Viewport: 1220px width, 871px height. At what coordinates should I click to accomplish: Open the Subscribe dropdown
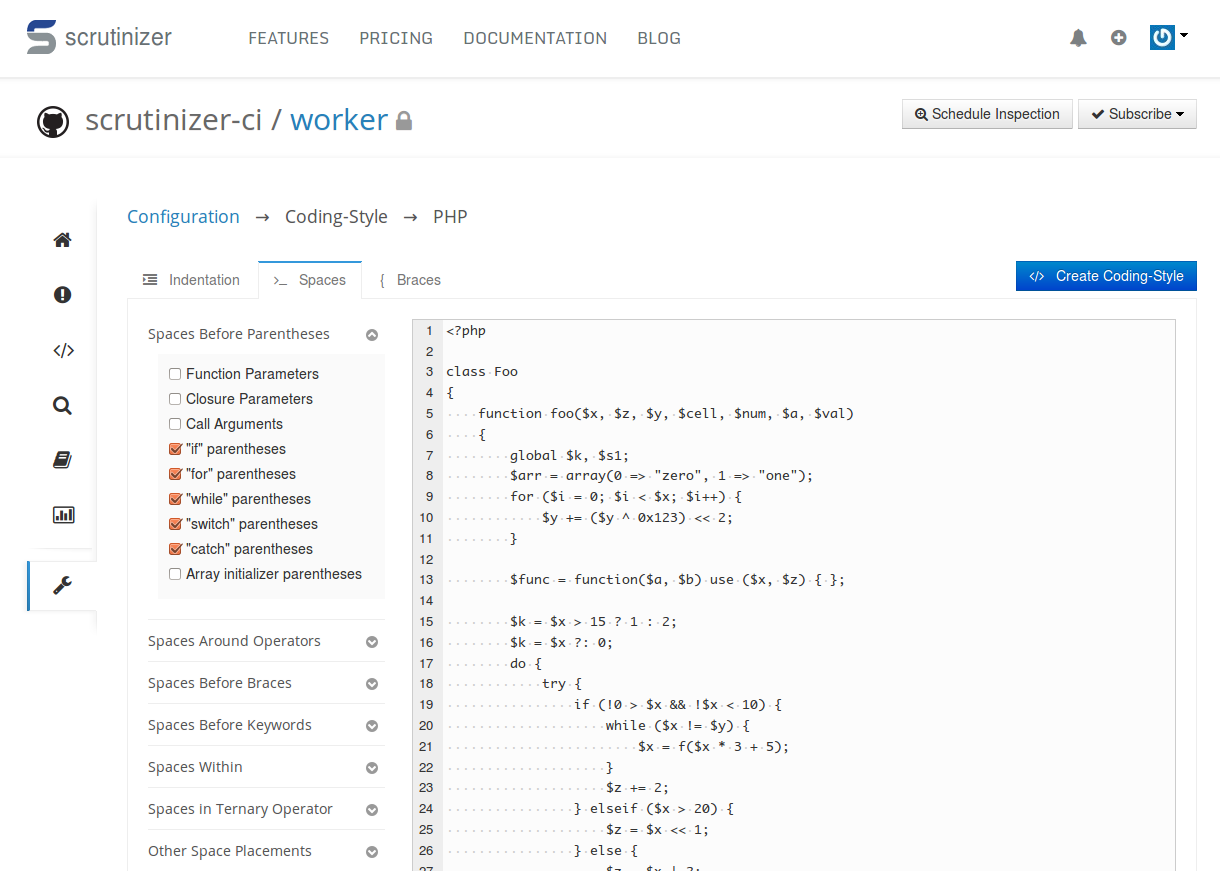click(x=1137, y=114)
